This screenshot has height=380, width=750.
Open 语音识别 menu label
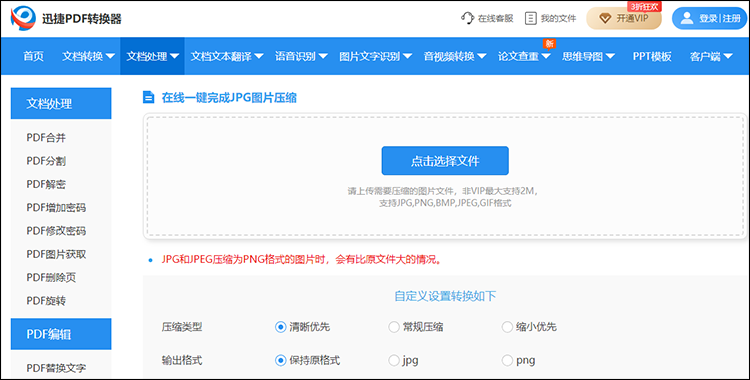[x=295, y=56]
